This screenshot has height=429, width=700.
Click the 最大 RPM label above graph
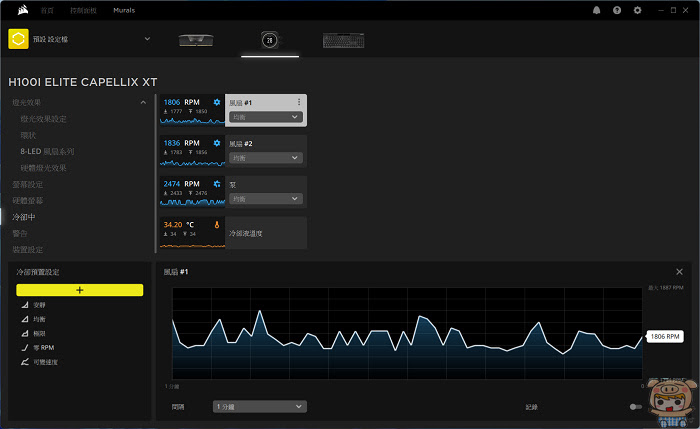(666, 288)
